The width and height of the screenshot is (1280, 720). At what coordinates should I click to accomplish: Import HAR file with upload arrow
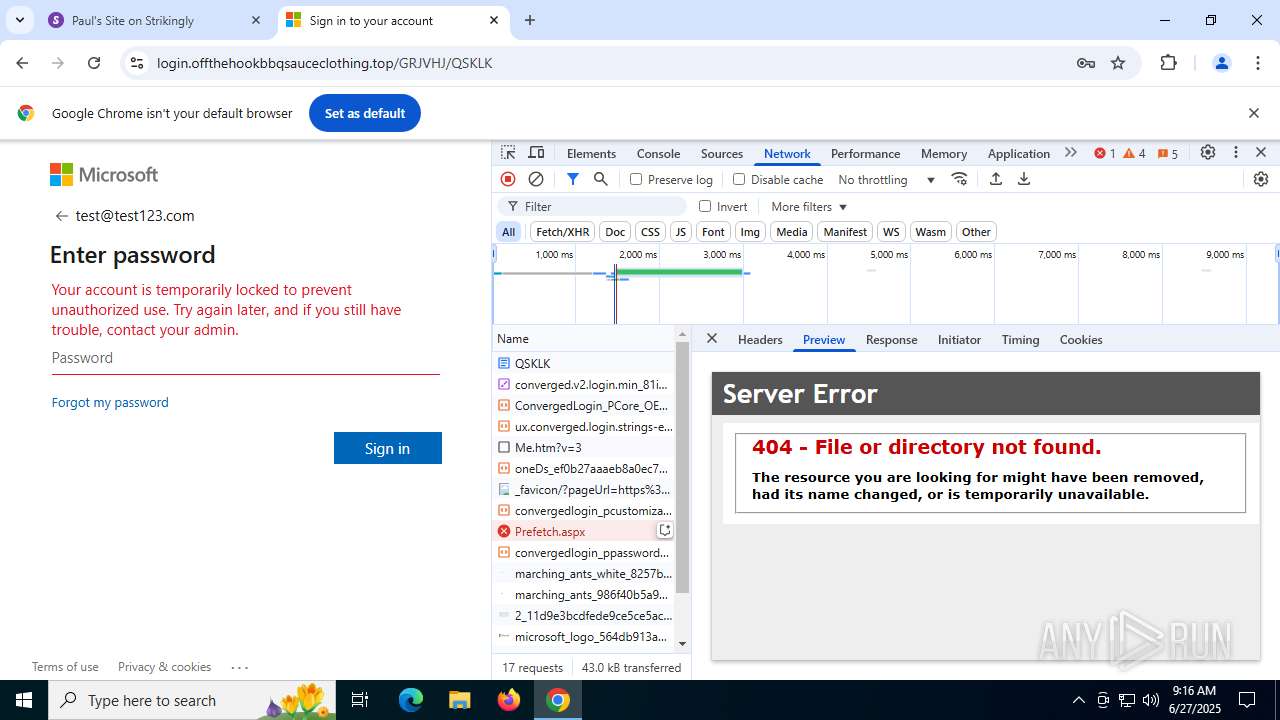(x=995, y=179)
